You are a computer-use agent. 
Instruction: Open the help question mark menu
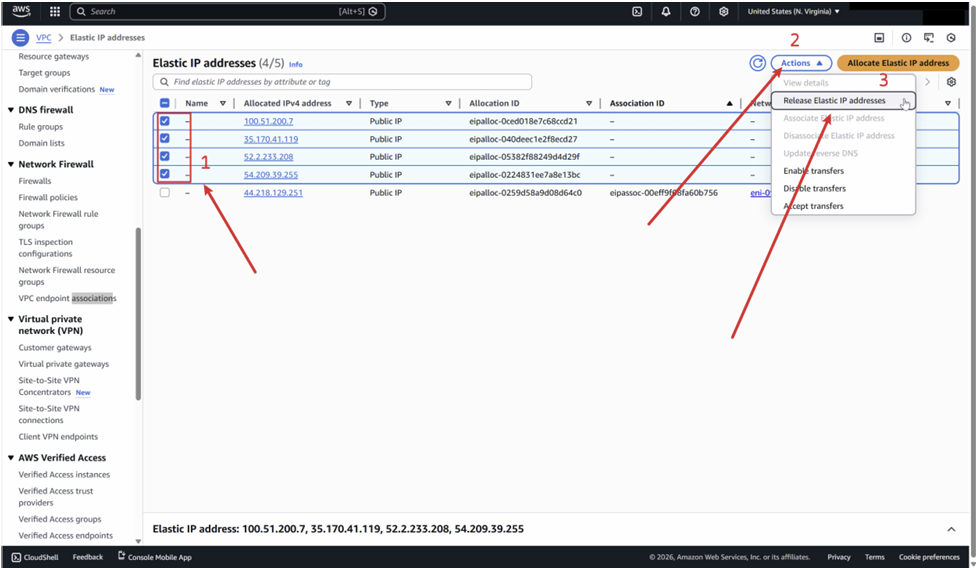(x=695, y=12)
